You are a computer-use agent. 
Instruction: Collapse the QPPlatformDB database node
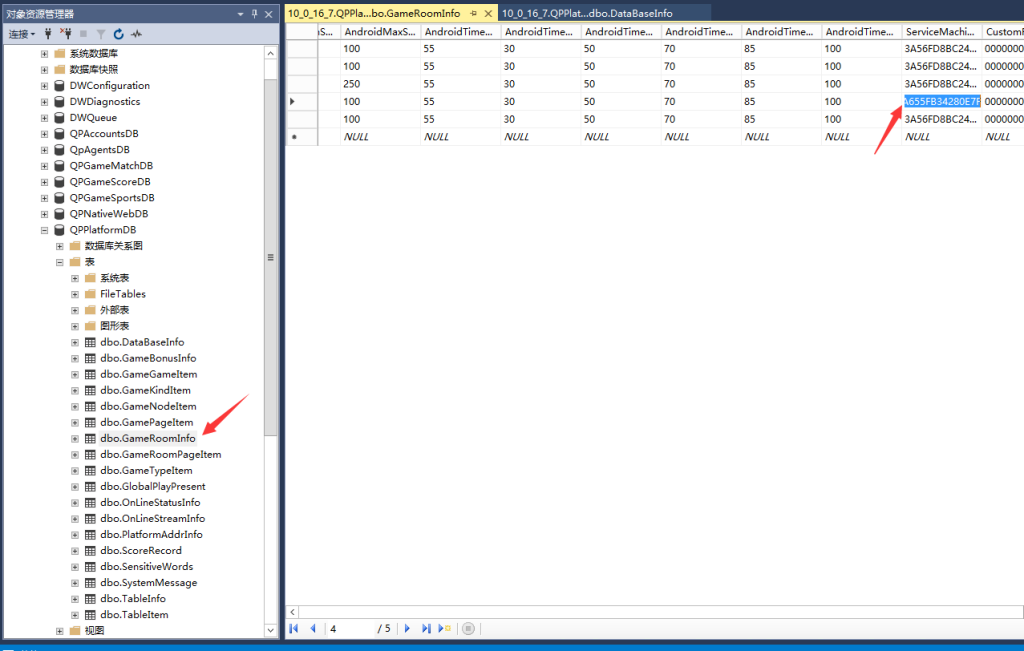pyautogui.click(x=44, y=230)
